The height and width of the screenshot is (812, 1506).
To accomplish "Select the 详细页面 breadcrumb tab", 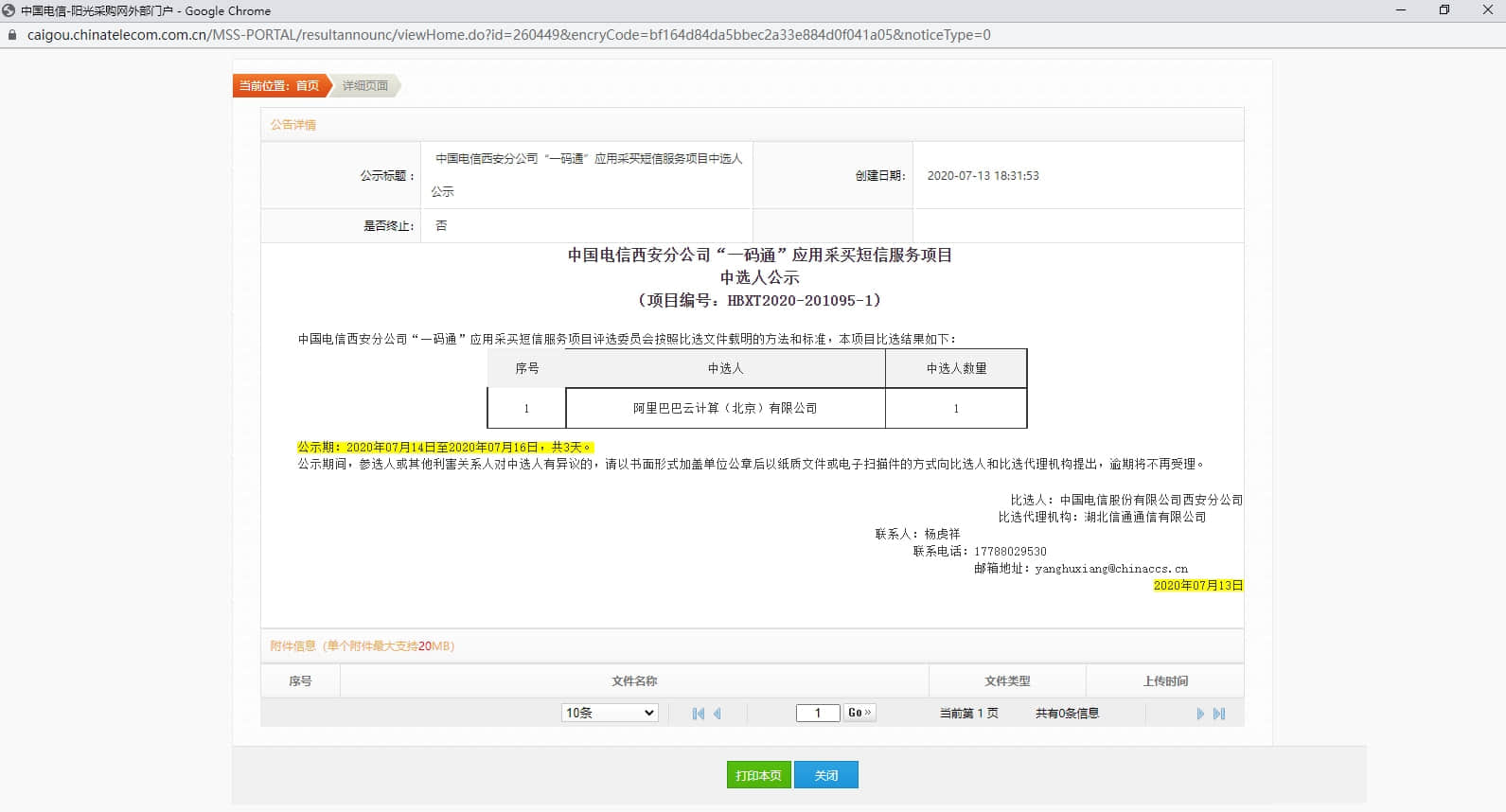I will coord(365,86).
